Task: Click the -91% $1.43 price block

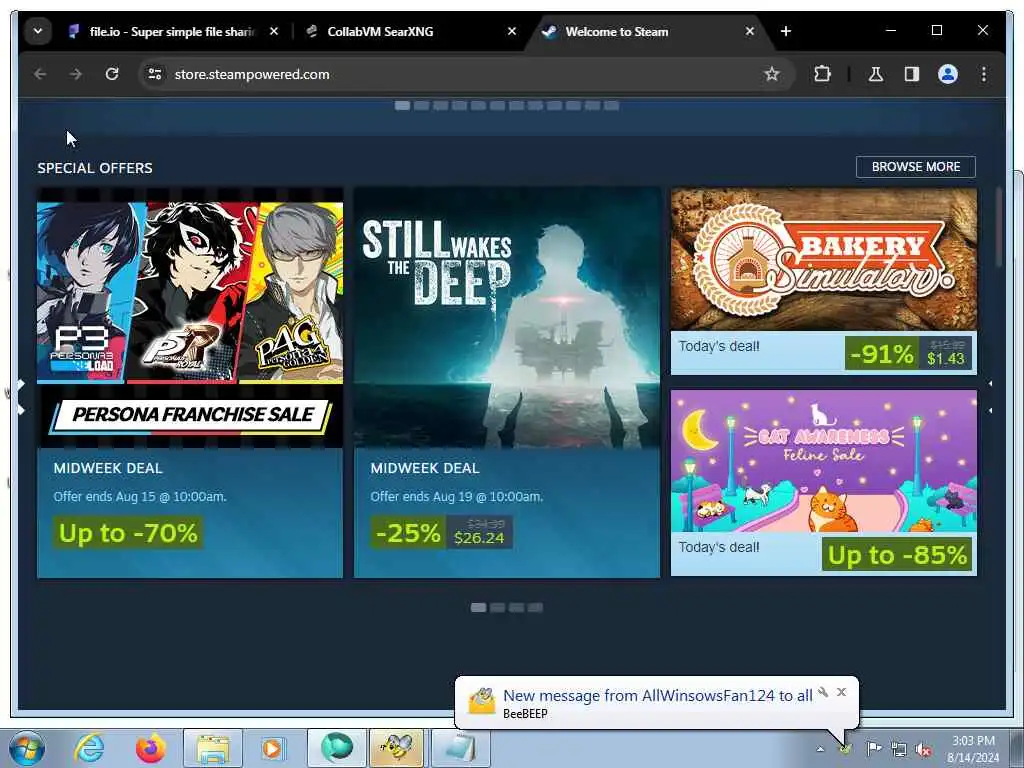Action: [x=908, y=353]
